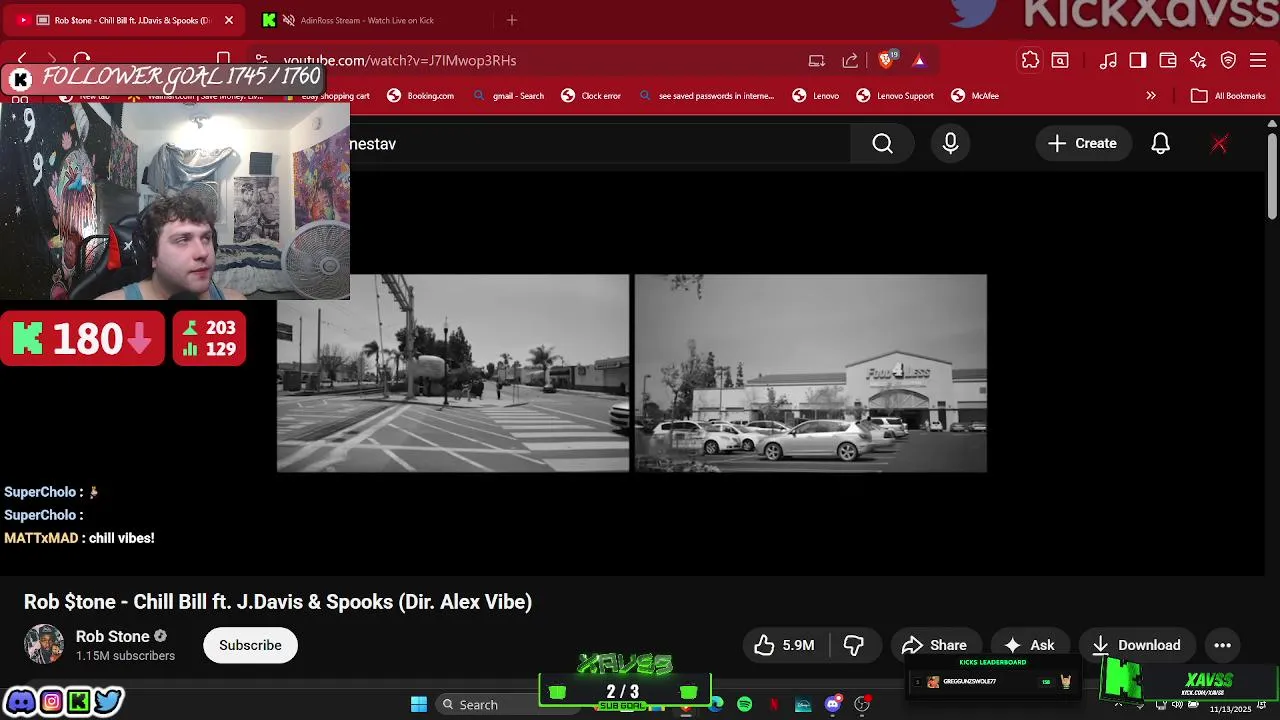Open the Ask AI assistant button
The height and width of the screenshot is (720, 1280).
[1030, 645]
